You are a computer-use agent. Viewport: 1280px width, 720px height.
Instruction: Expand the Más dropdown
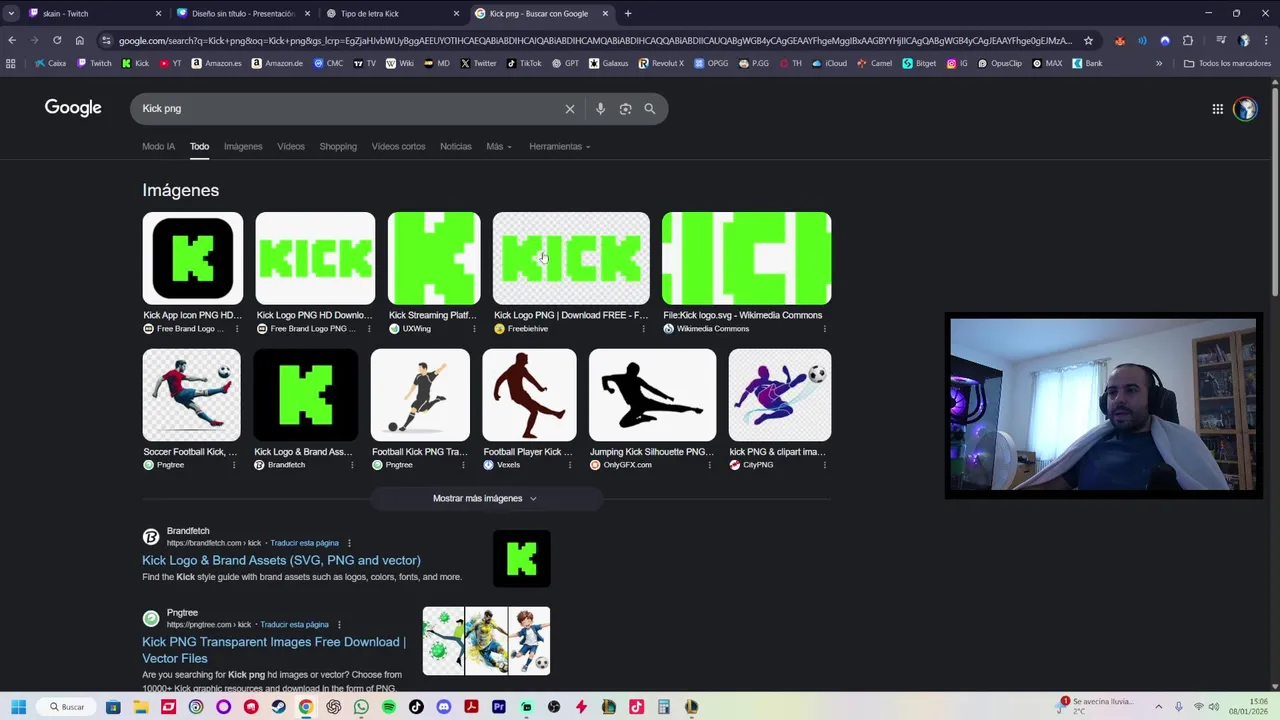pos(499,146)
